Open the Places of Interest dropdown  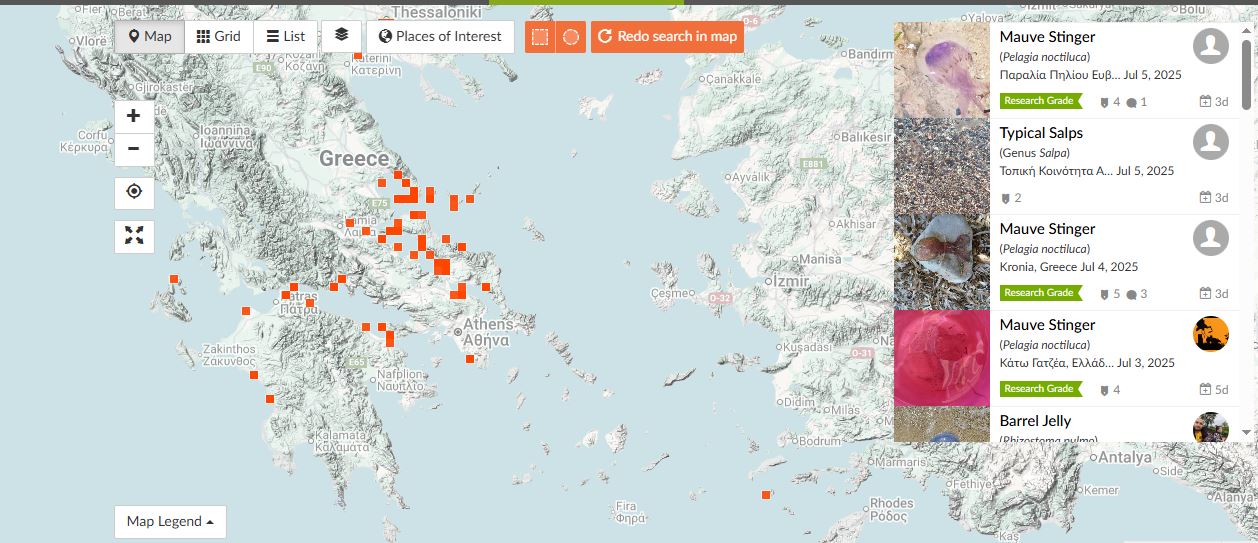440,37
